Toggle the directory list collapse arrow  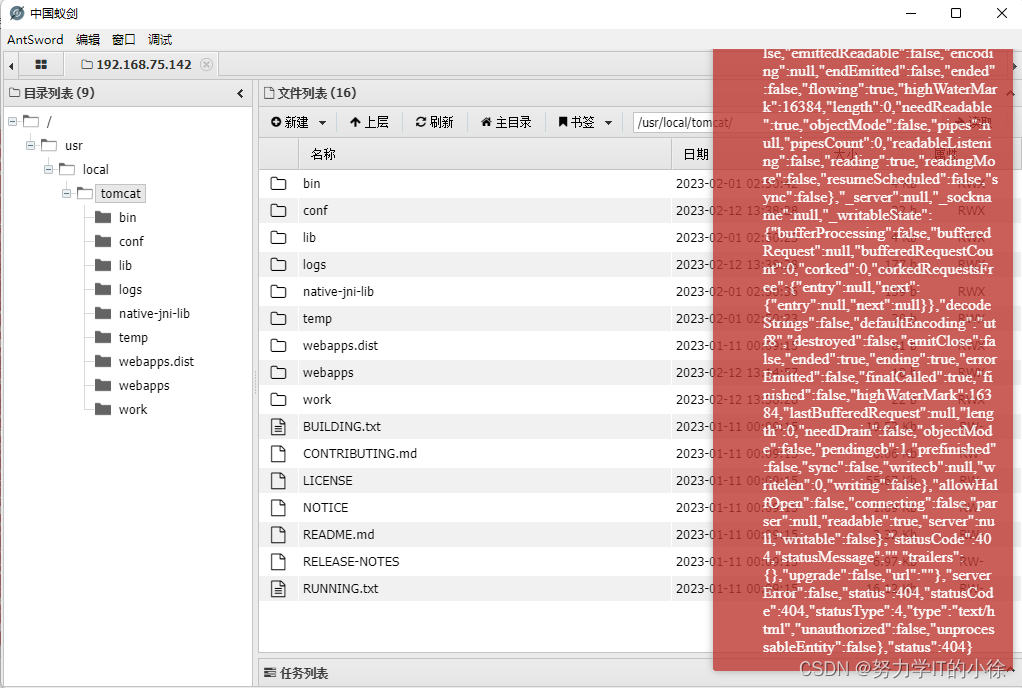(x=241, y=93)
